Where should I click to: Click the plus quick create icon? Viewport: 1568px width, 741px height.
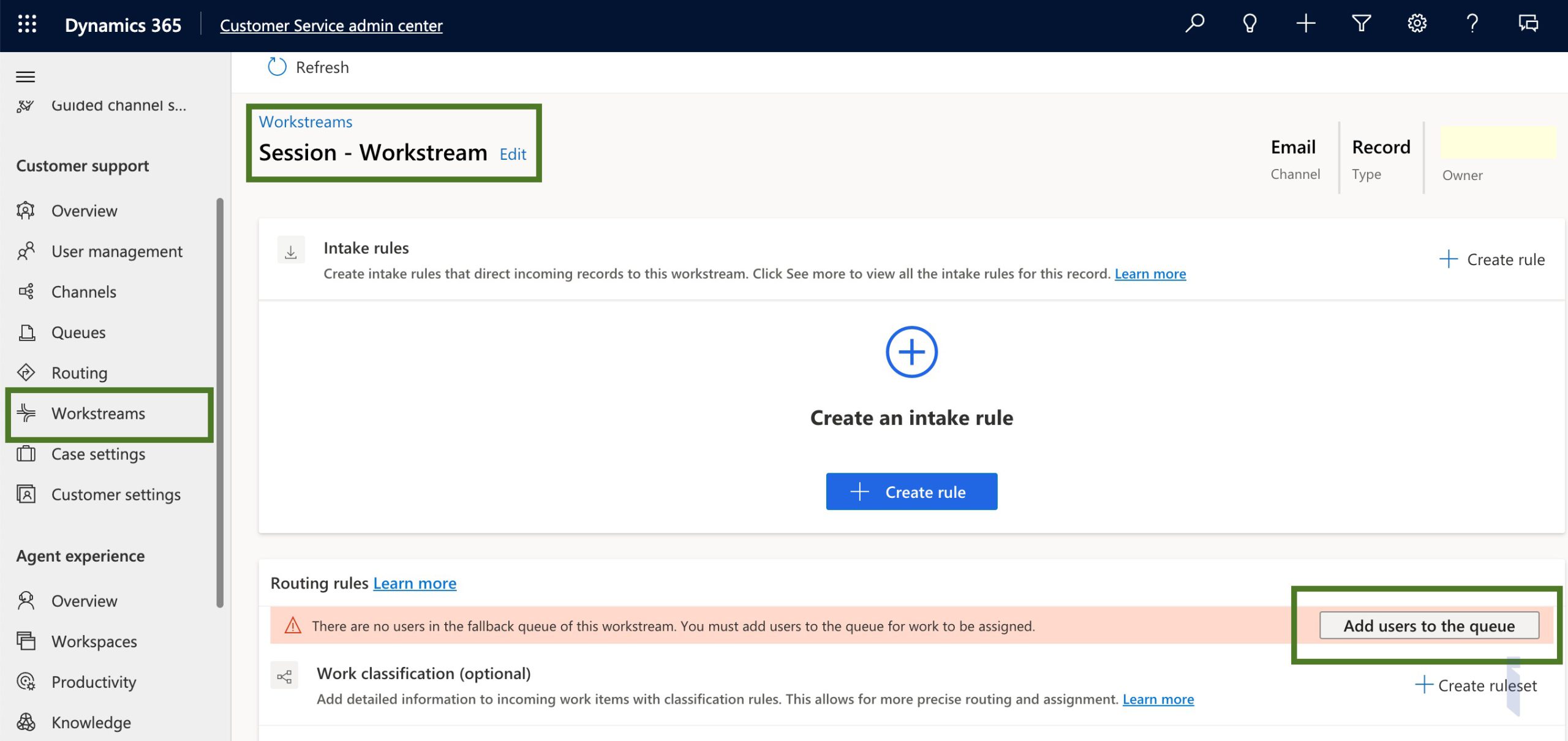tap(1305, 24)
